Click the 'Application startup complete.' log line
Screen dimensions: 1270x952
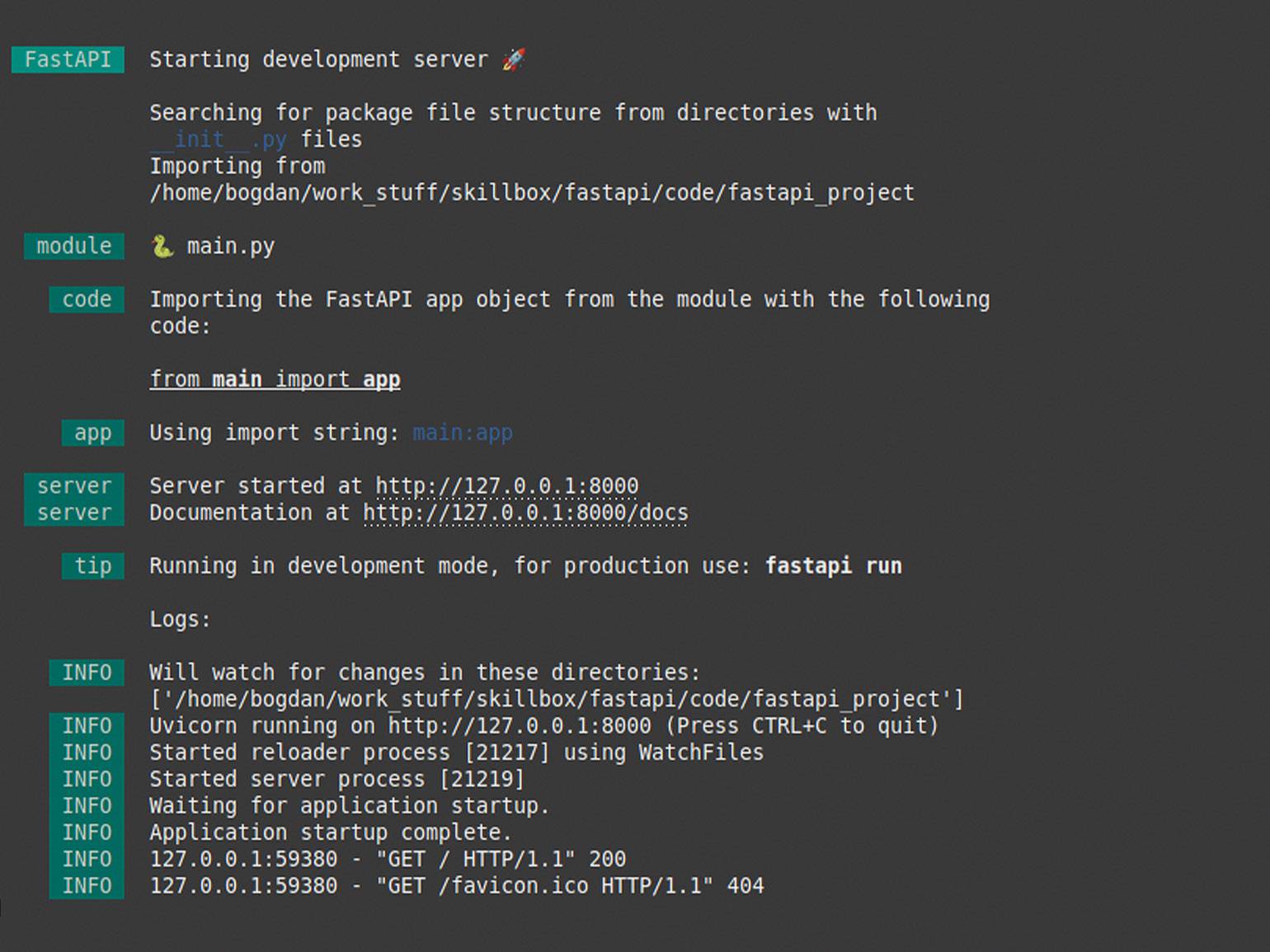pos(330,832)
